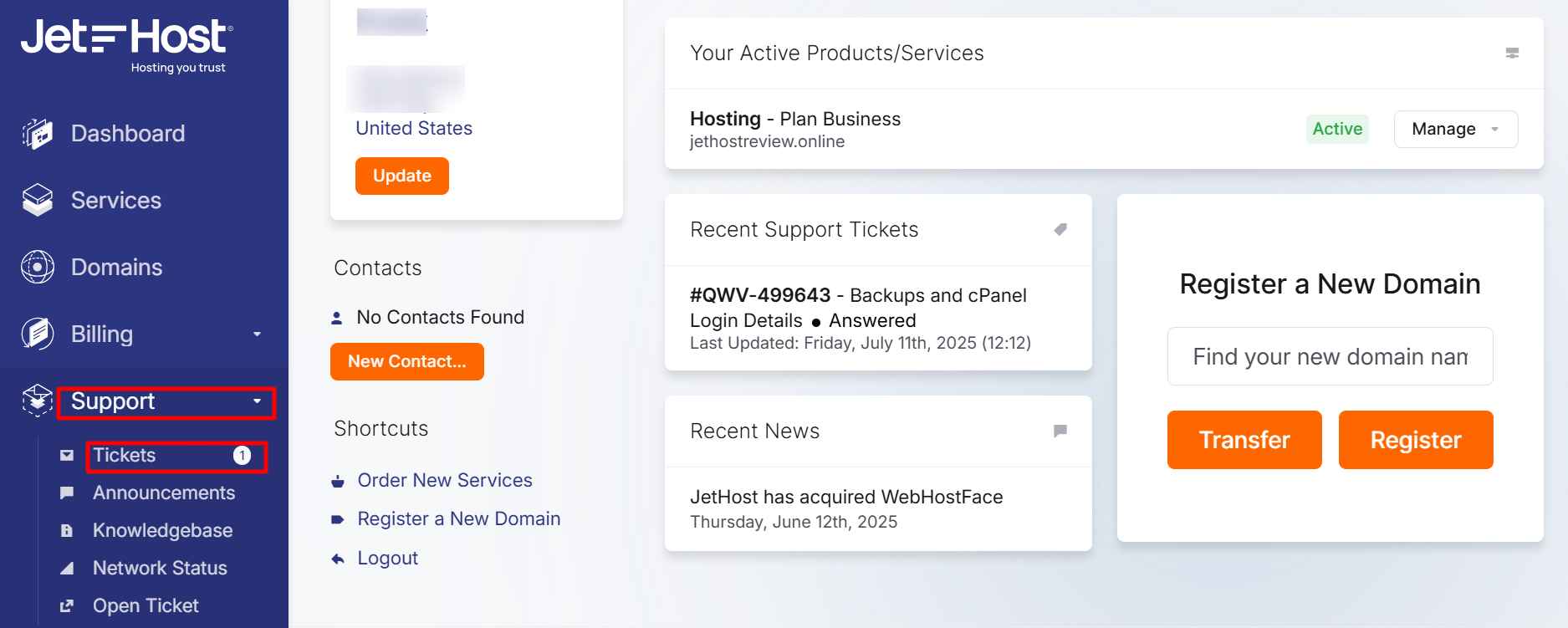Go to the Domains section
The height and width of the screenshot is (628, 1568).
pyautogui.click(x=117, y=268)
